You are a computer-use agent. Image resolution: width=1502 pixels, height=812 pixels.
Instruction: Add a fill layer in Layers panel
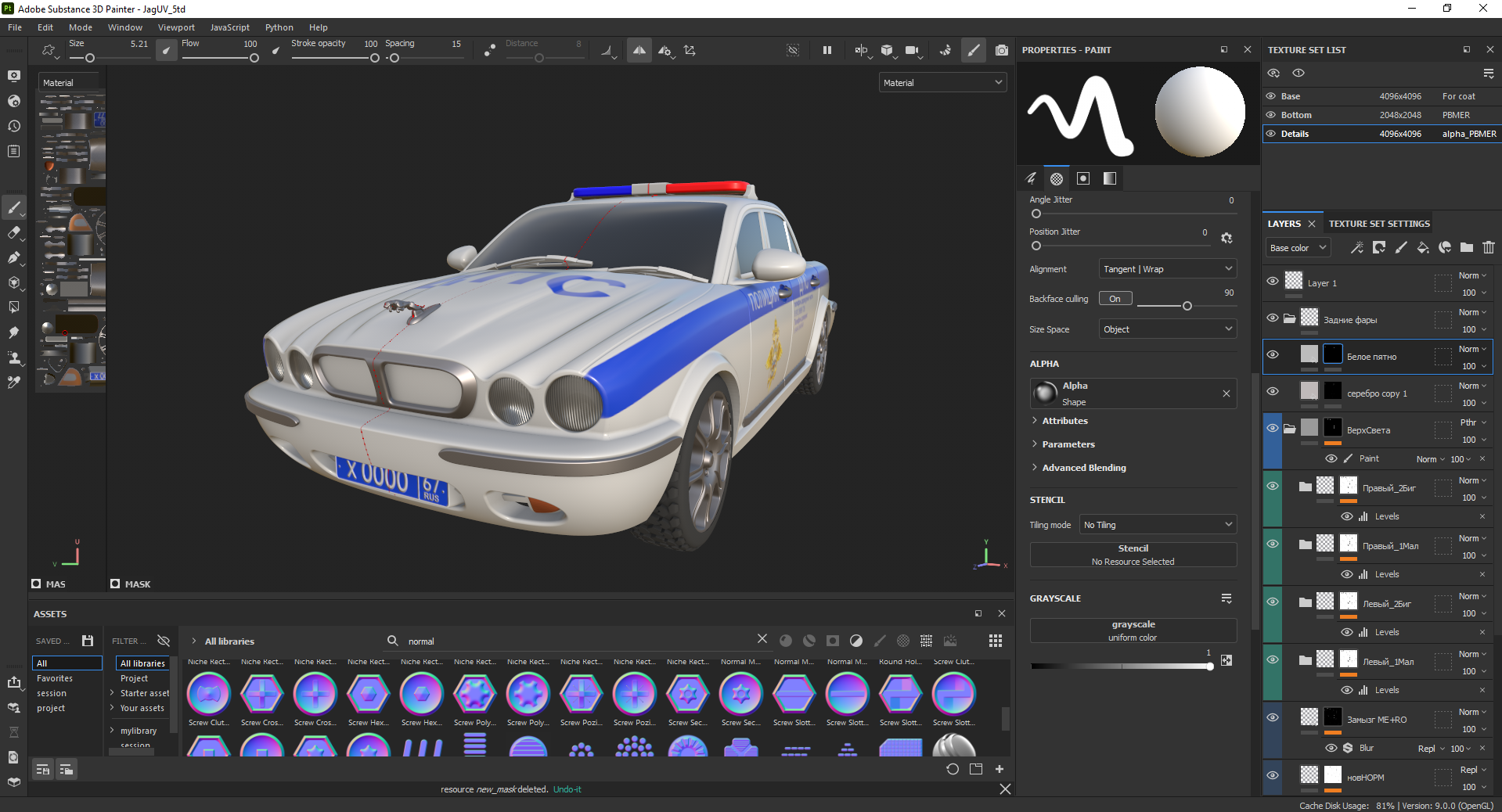1423,248
